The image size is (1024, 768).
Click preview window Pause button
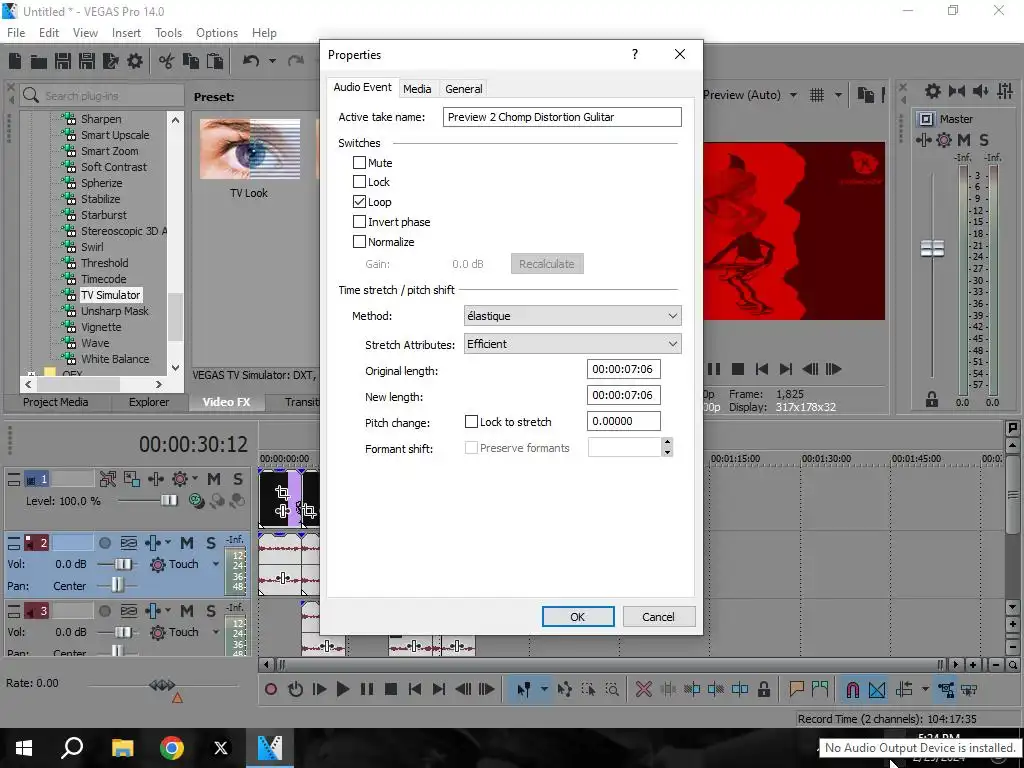click(714, 369)
